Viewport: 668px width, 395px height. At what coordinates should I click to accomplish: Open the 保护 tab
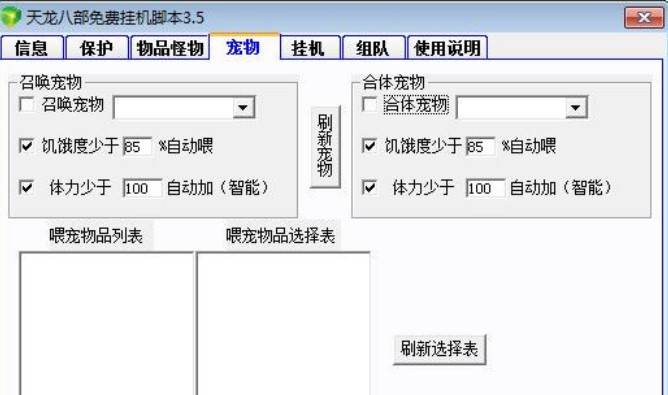(x=97, y=48)
